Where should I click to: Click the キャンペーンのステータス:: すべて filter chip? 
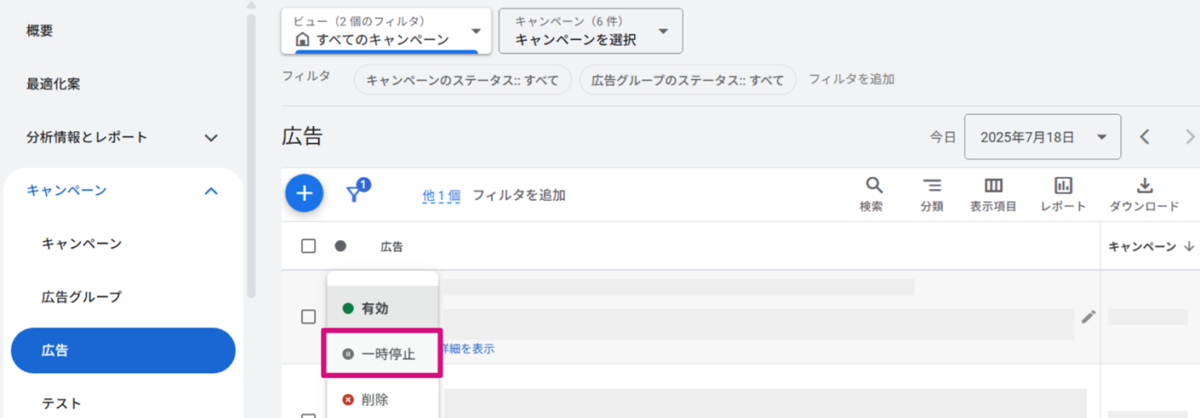click(463, 80)
